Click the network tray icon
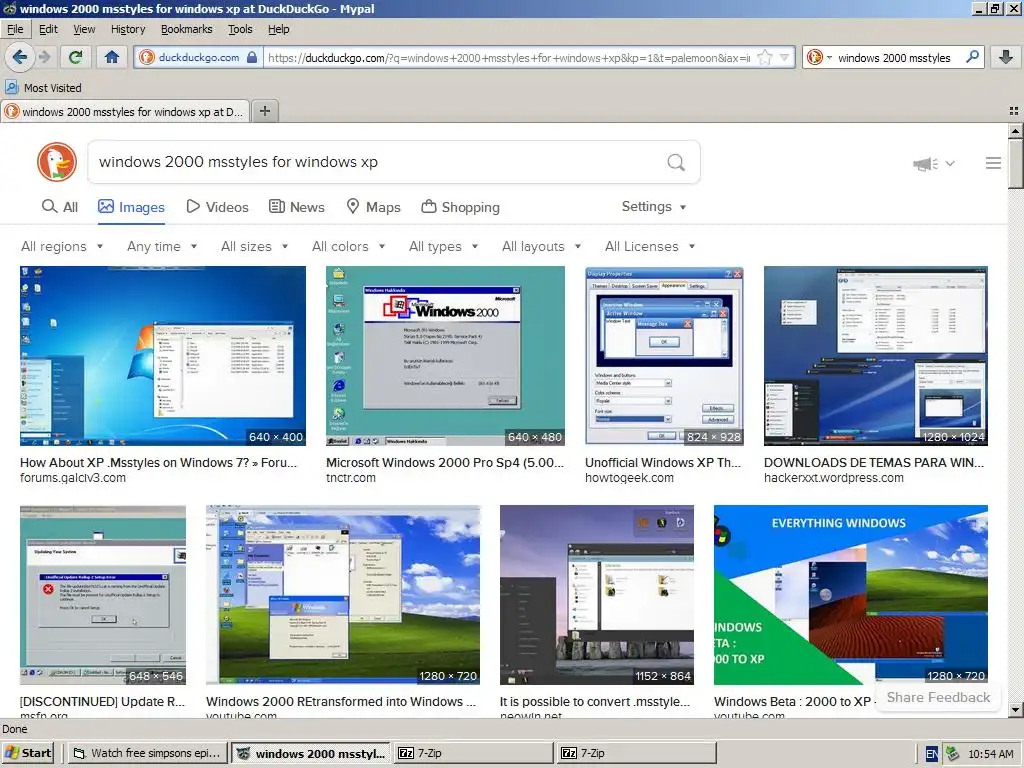The image size is (1024, 768). tap(953, 754)
